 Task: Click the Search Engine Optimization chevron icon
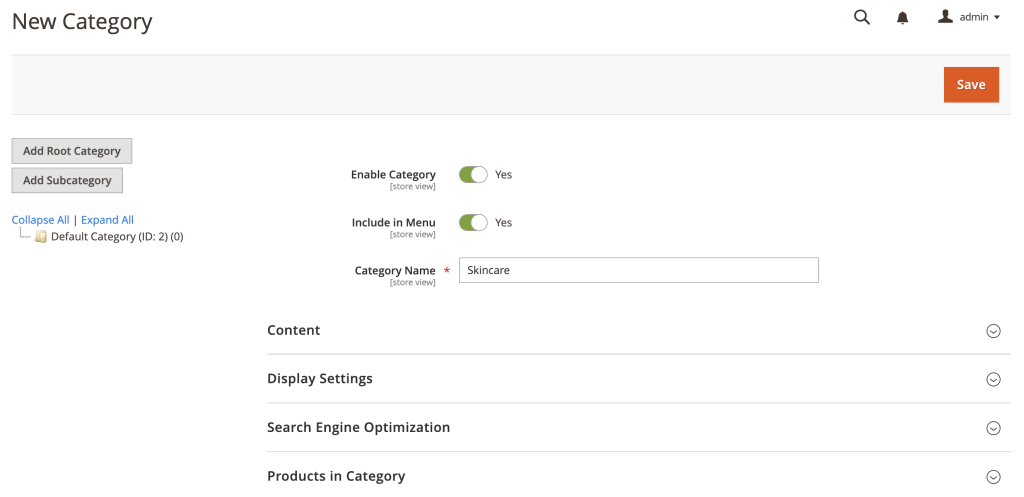click(x=993, y=428)
